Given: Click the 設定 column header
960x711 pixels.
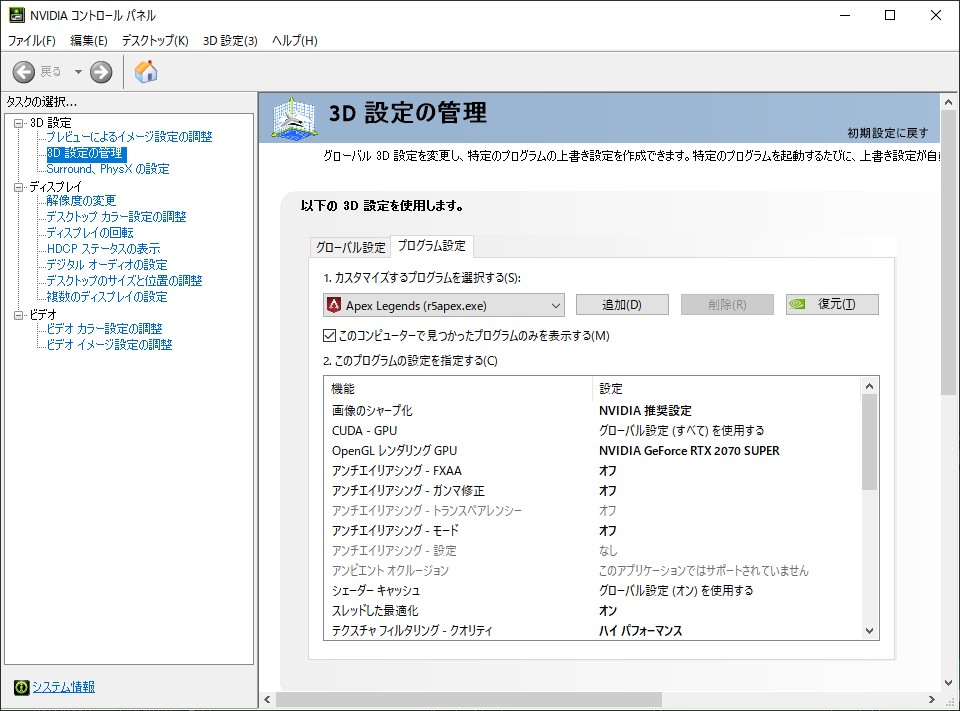Looking at the screenshot, I should tap(727, 388).
